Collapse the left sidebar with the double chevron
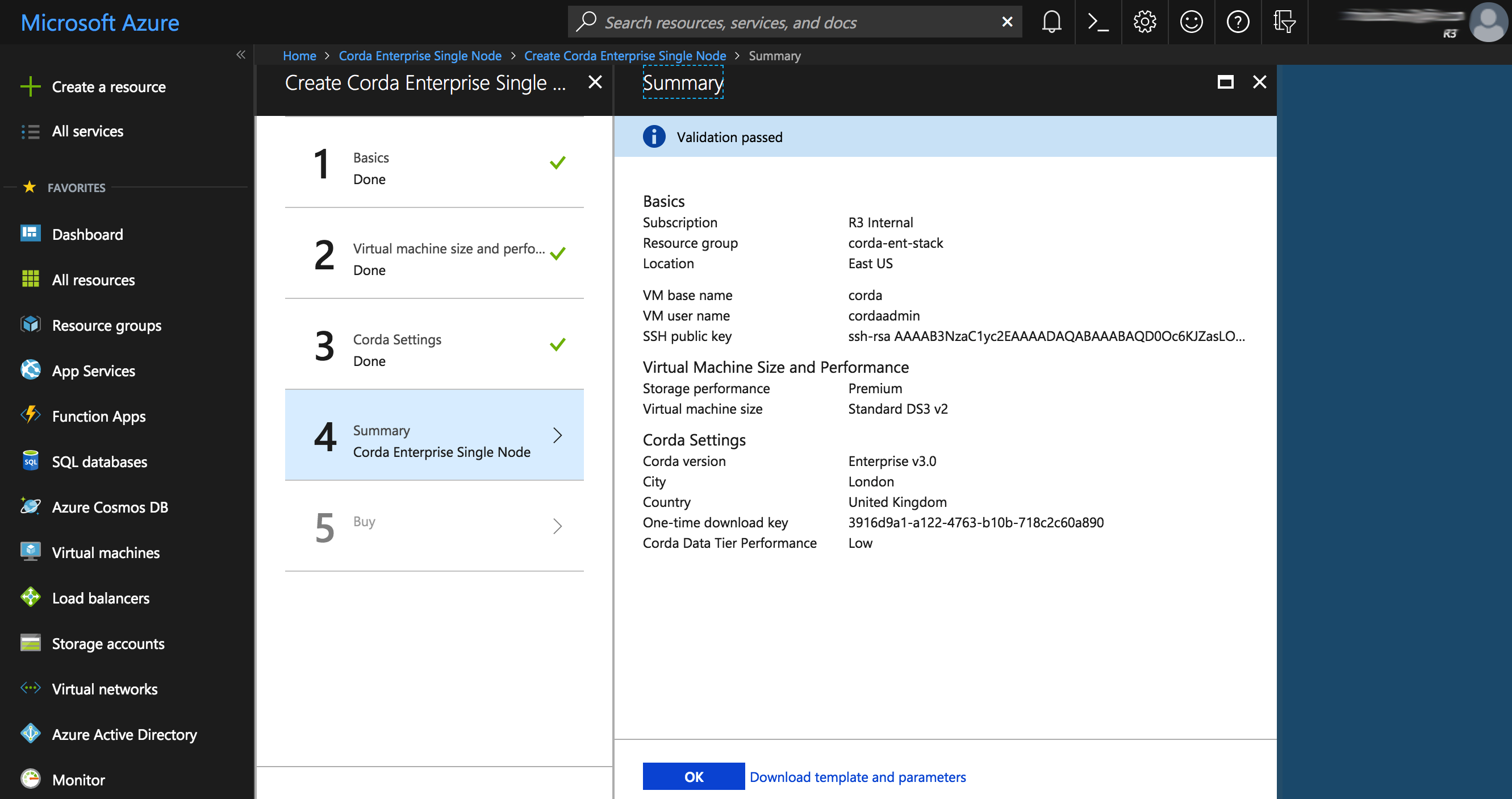Viewport: 1512px width, 799px height. 241,55
